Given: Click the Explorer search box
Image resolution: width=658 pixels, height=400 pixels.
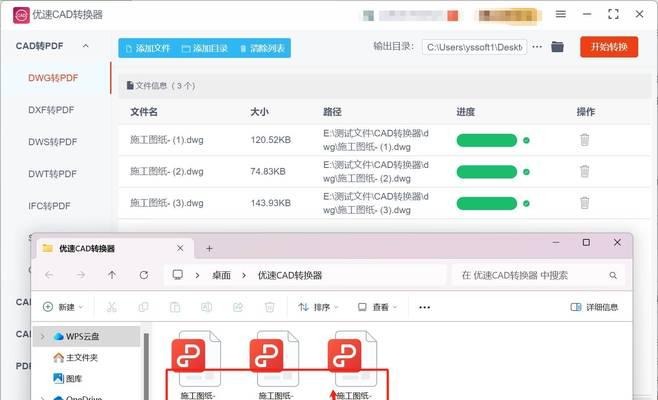Looking at the screenshot, I should click(x=539, y=275).
